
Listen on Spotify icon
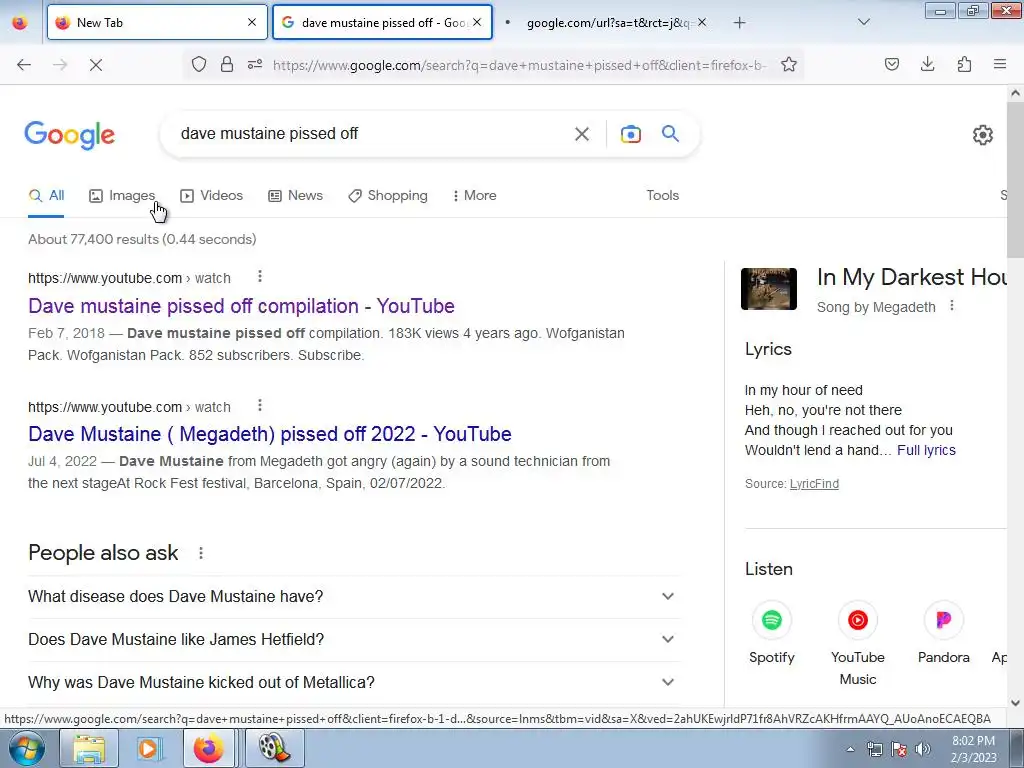pyautogui.click(x=772, y=620)
